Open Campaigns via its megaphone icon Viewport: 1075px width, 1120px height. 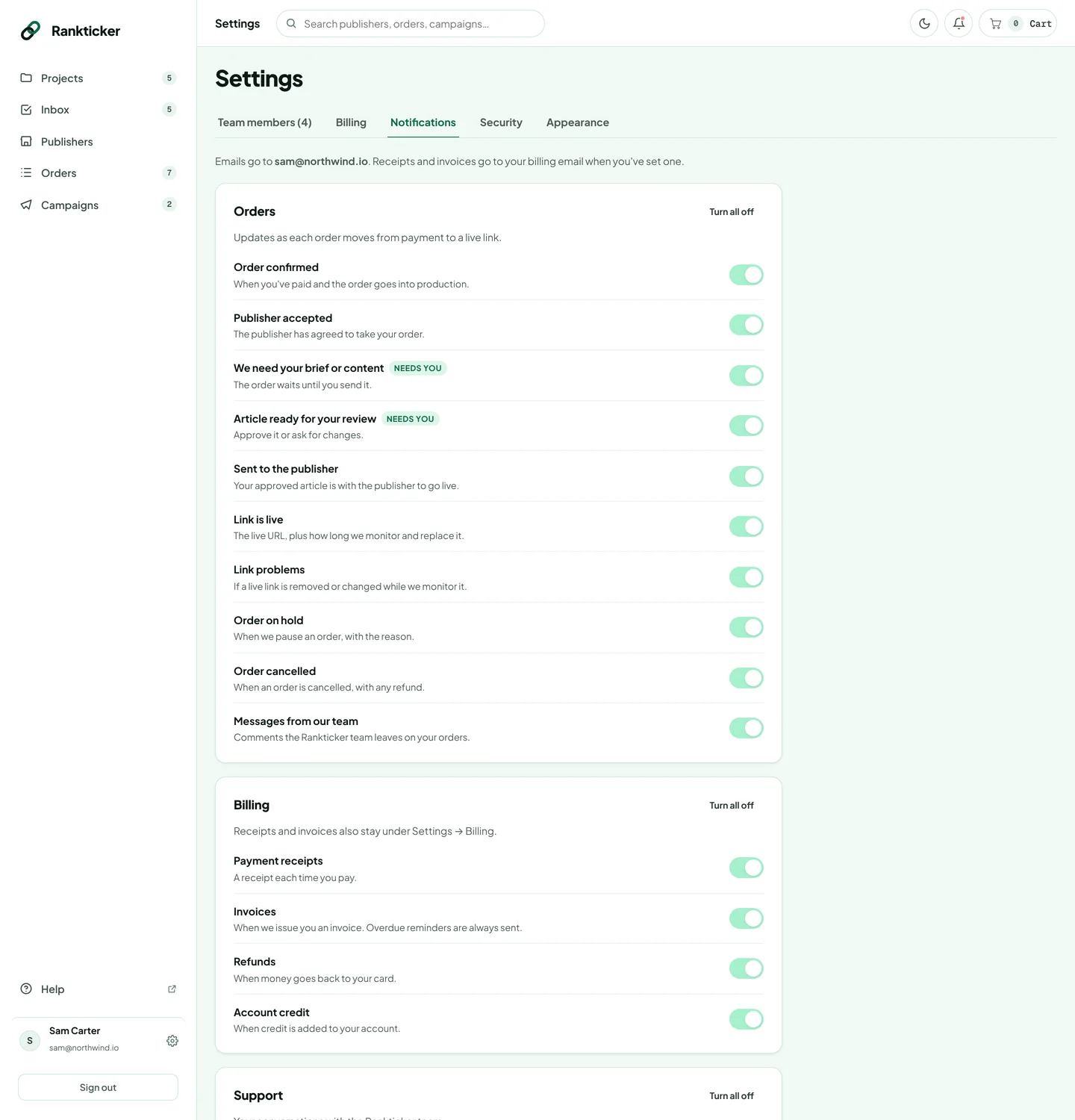coord(26,205)
